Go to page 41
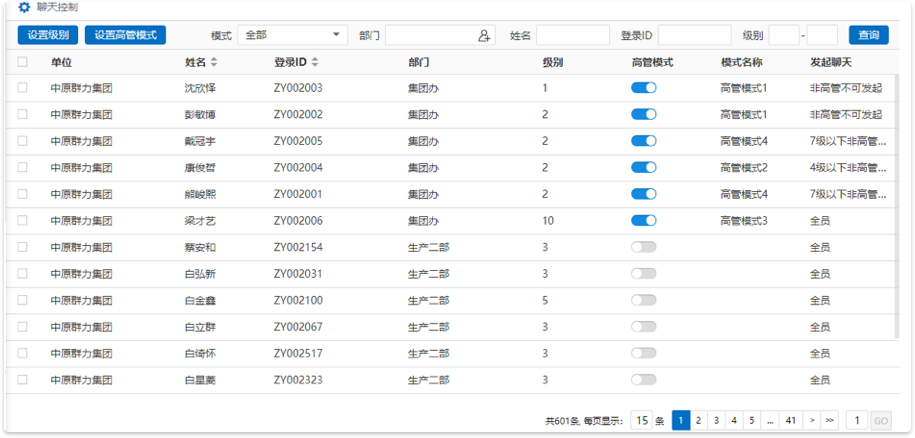 point(790,421)
